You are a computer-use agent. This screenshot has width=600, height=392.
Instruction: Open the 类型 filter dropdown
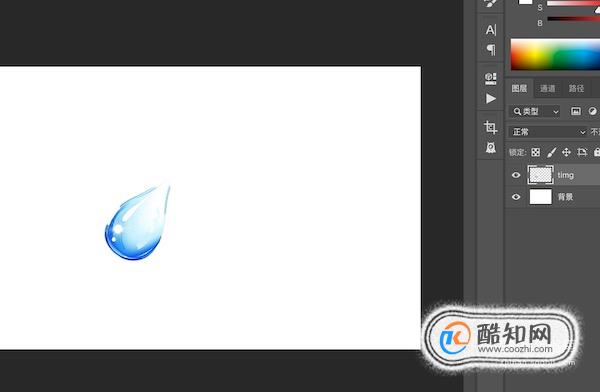click(x=535, y=111)
